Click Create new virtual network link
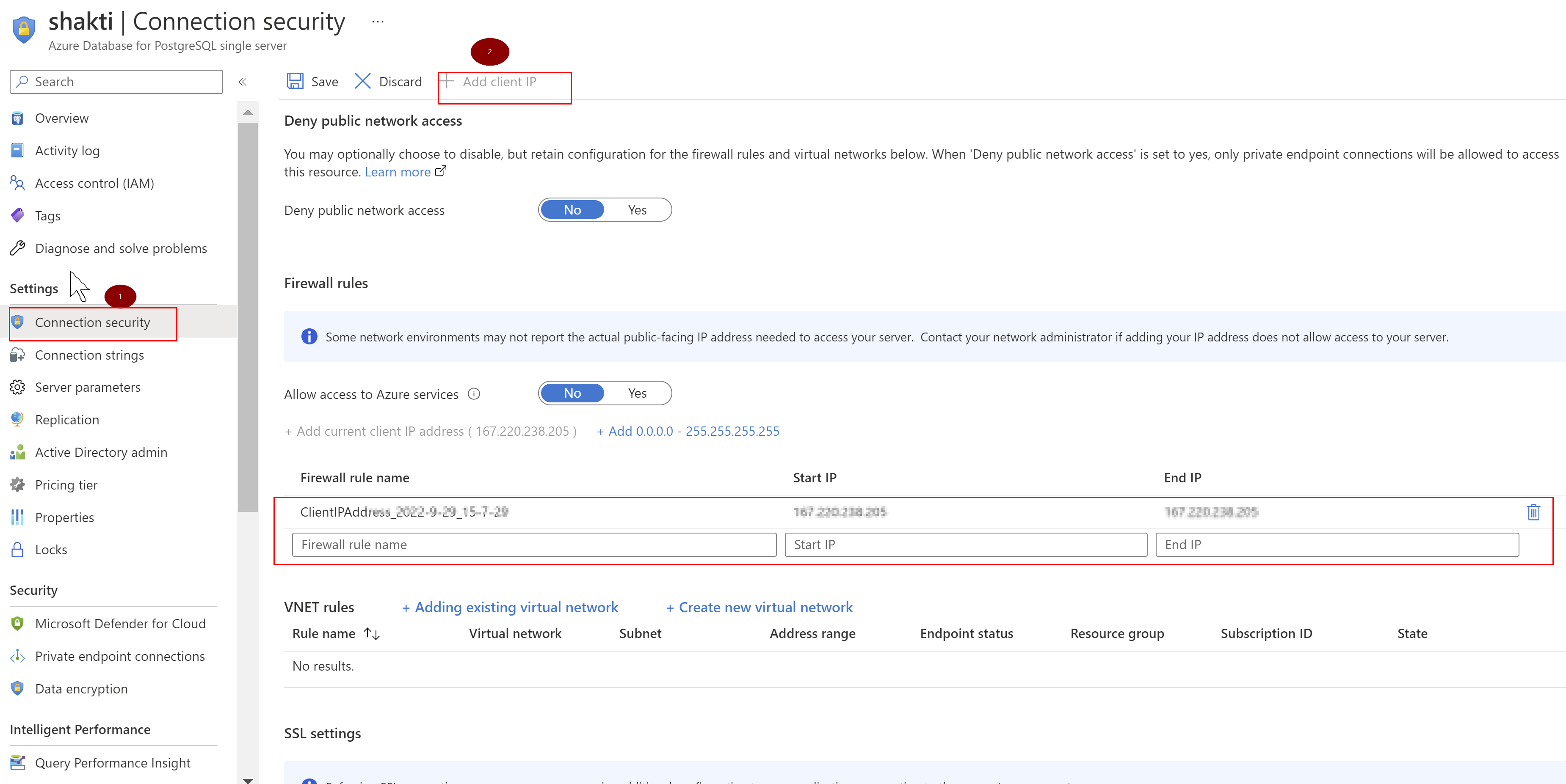Screen dimensions: 1566x784 (x=759, y=607)
